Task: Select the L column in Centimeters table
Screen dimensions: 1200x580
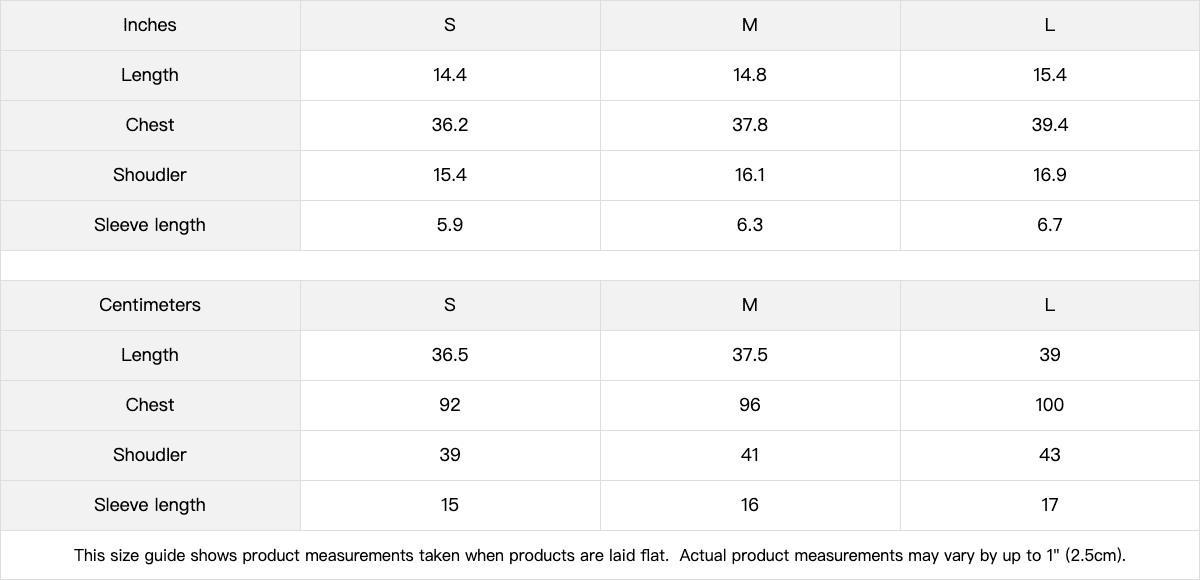Action: pos(1050,305)
